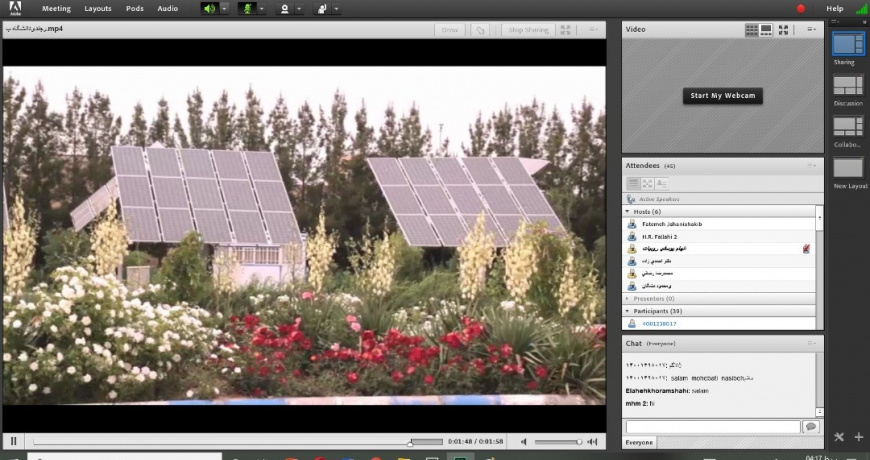This screenshot has height=460, width=870.
Task: Select the New Layout thumbnail
Action: point(848,168)
